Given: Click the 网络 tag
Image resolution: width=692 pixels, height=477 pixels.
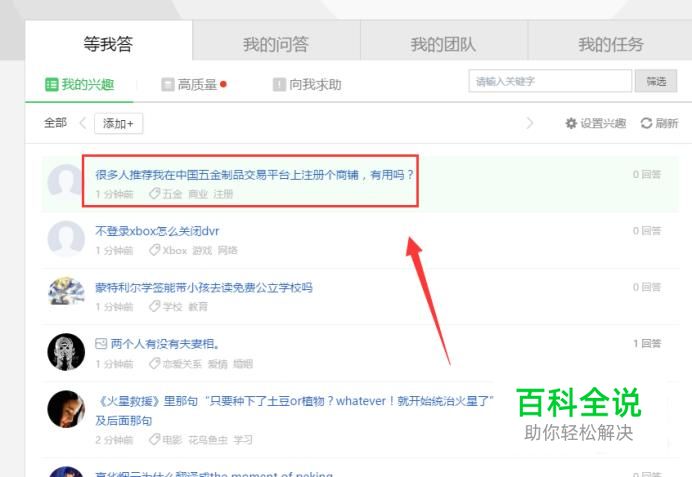Looking at the screenshot, I should pyautogui.click(x=228, y=251).
